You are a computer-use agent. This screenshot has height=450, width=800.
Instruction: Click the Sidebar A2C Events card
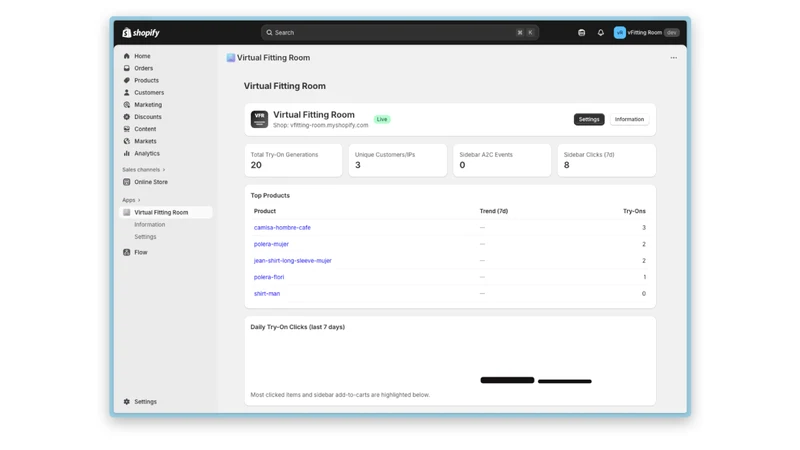502,160
